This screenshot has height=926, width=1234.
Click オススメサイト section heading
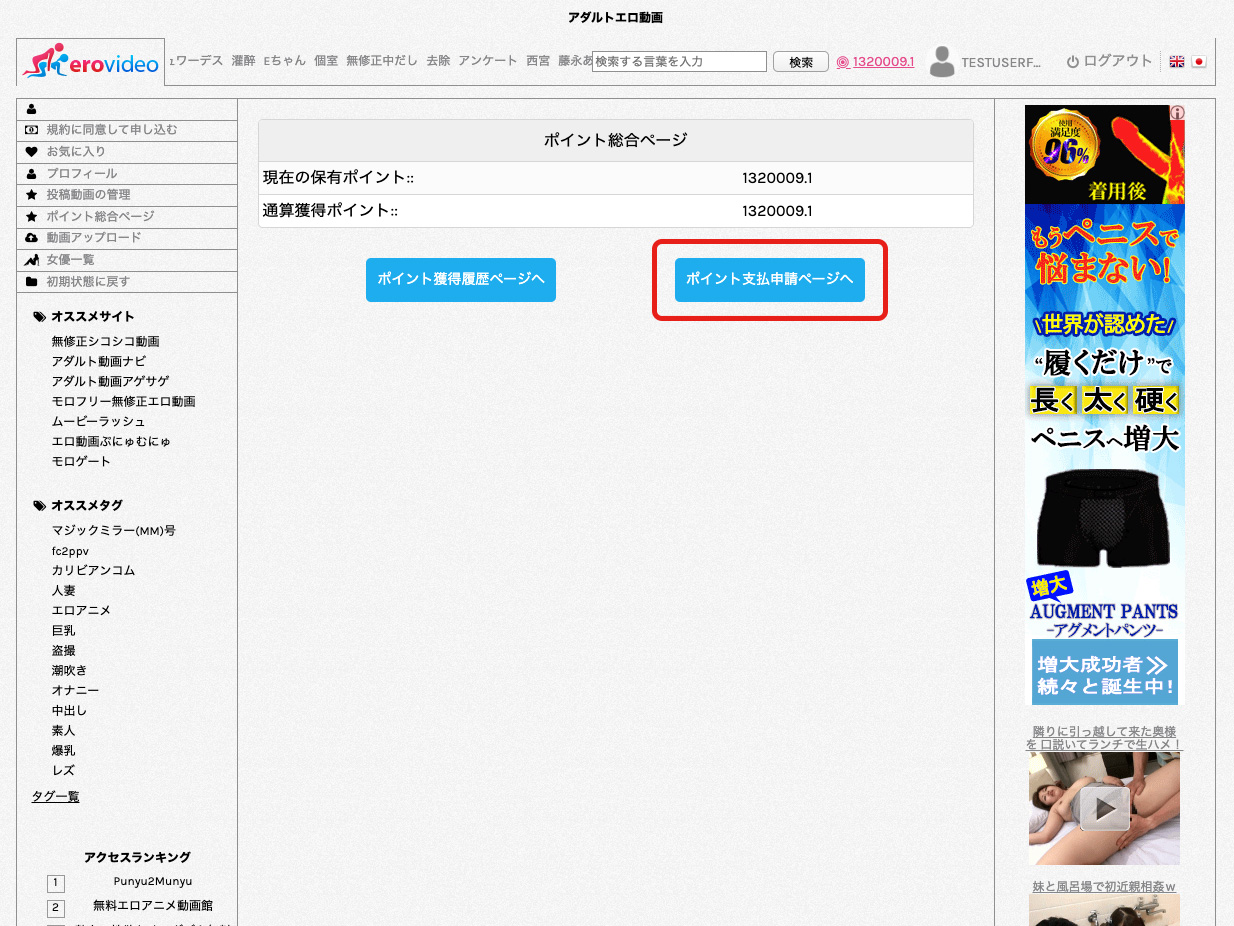(93, 316)
